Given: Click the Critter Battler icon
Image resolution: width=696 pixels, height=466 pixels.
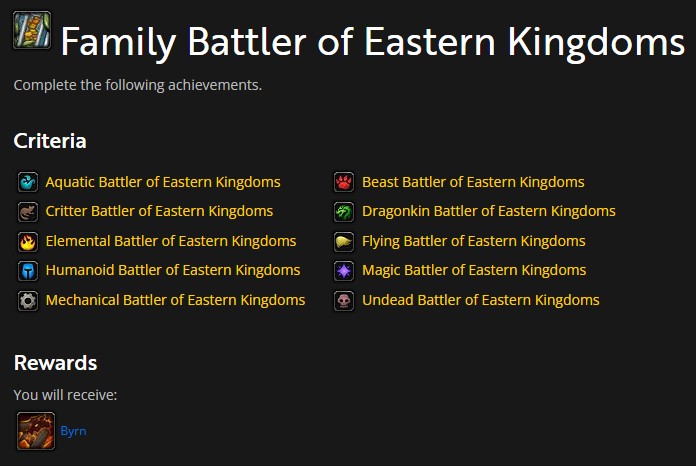Looking at the screenshot, I should point(28,212).
